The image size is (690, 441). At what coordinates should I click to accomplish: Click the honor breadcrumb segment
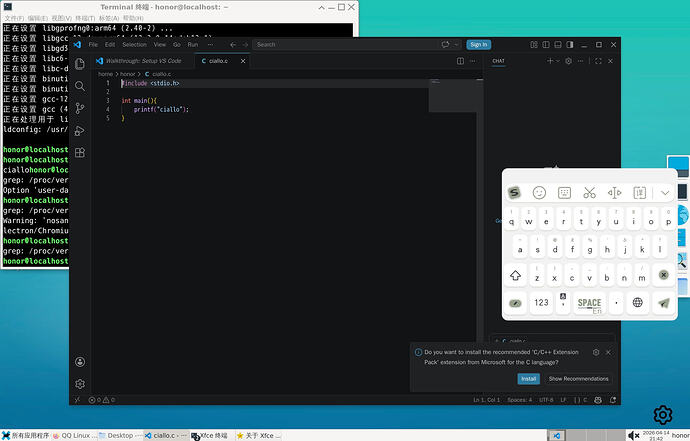click(x=128, y=74)
